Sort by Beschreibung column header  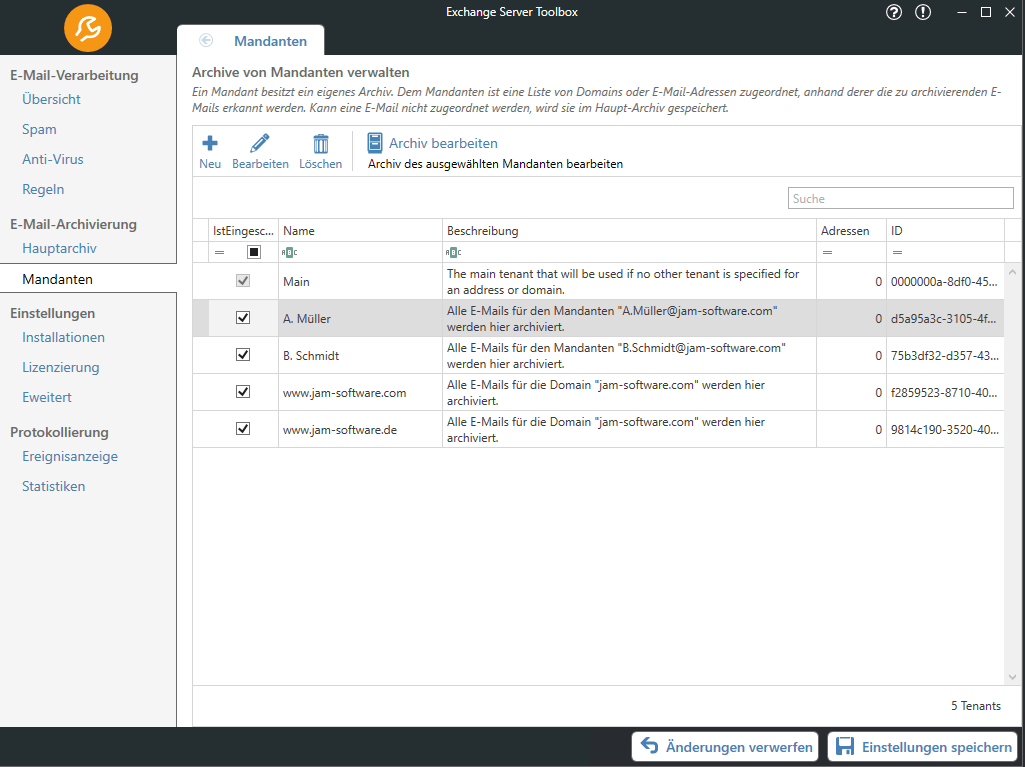tap(630, 231)
